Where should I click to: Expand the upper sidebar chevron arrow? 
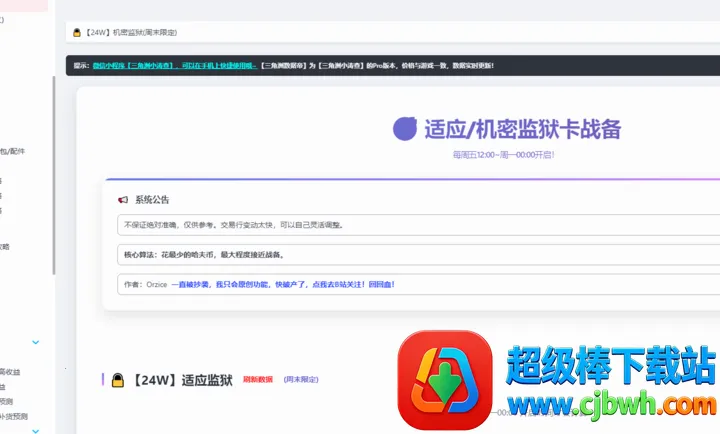36,342
